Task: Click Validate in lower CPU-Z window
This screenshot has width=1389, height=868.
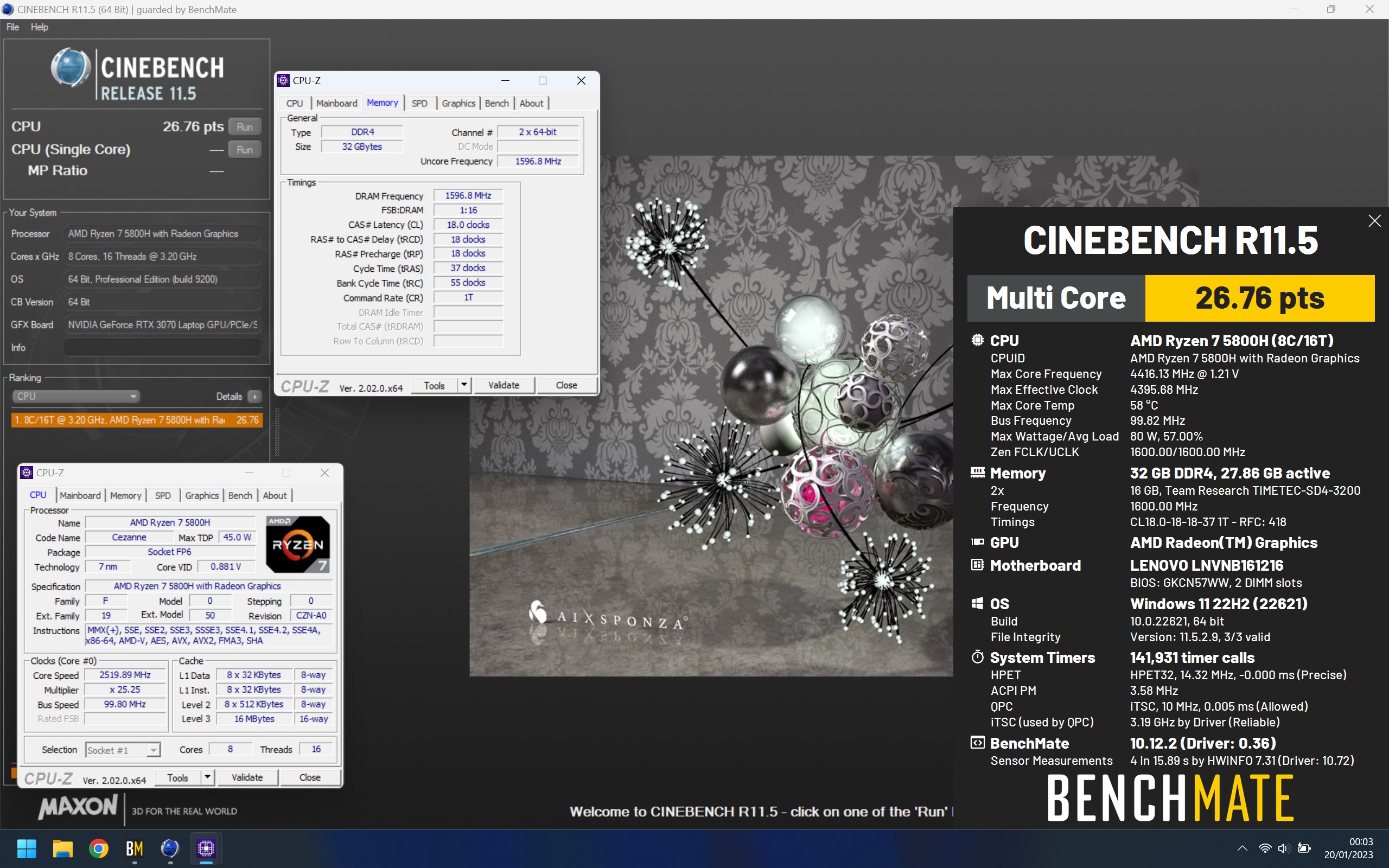Action: [x=247, y=777]
